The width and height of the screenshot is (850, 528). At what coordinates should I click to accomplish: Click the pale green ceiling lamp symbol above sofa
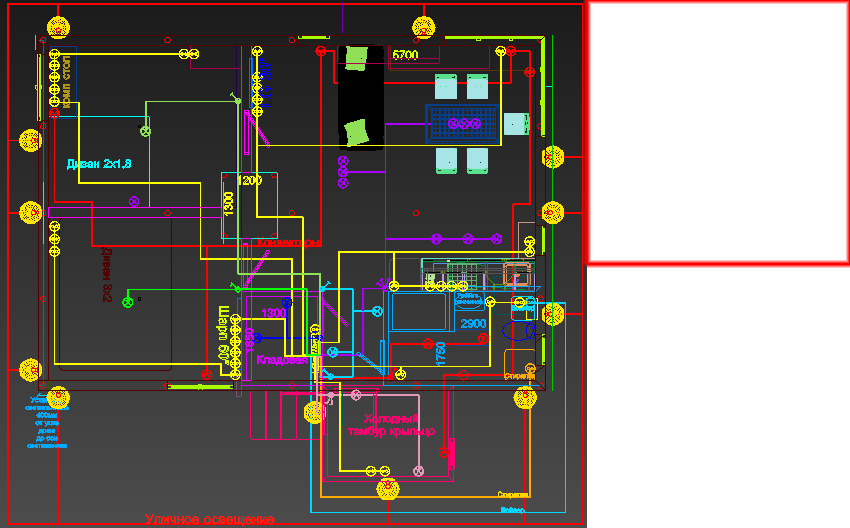coord(146,130)
